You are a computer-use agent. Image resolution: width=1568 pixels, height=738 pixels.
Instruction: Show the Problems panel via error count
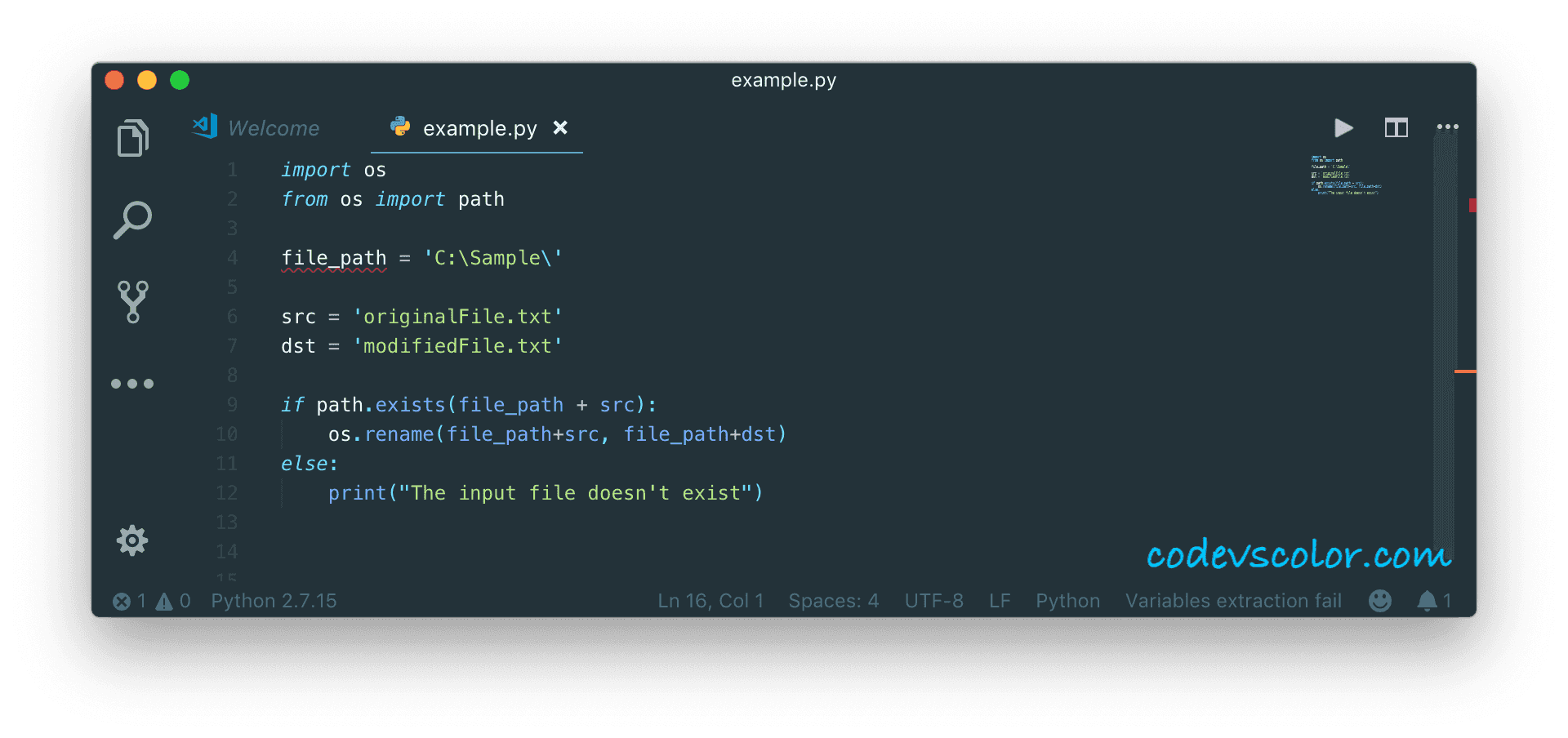[128, 601]
